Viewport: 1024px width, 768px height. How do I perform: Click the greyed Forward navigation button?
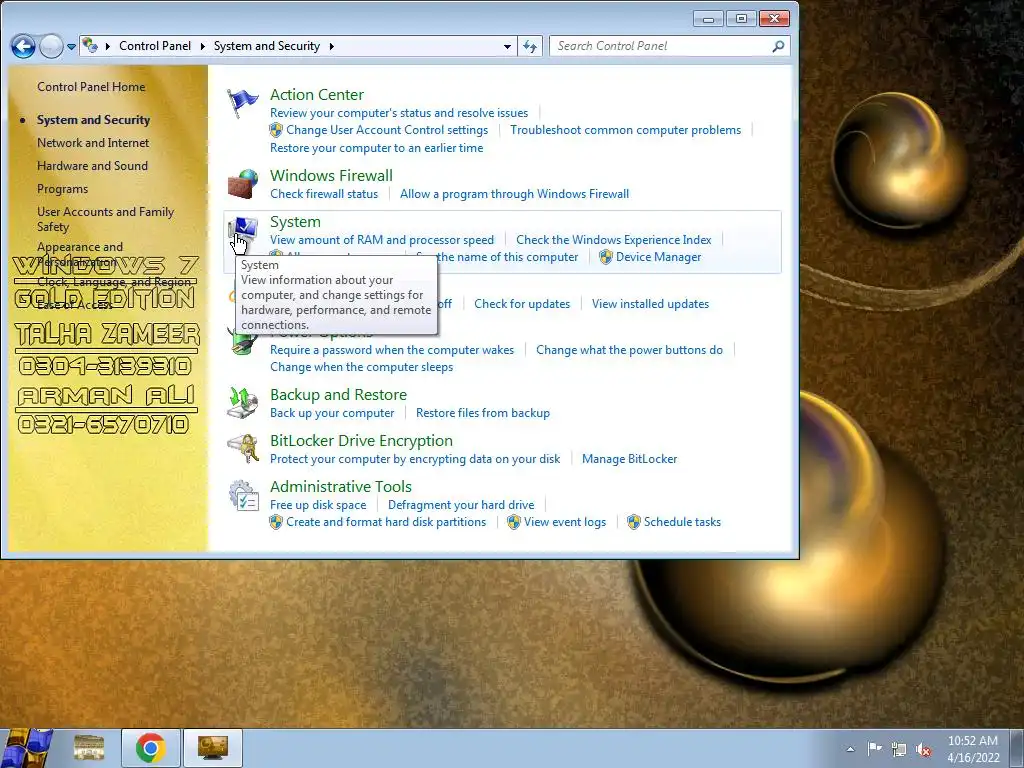click(x=51, y=46)
